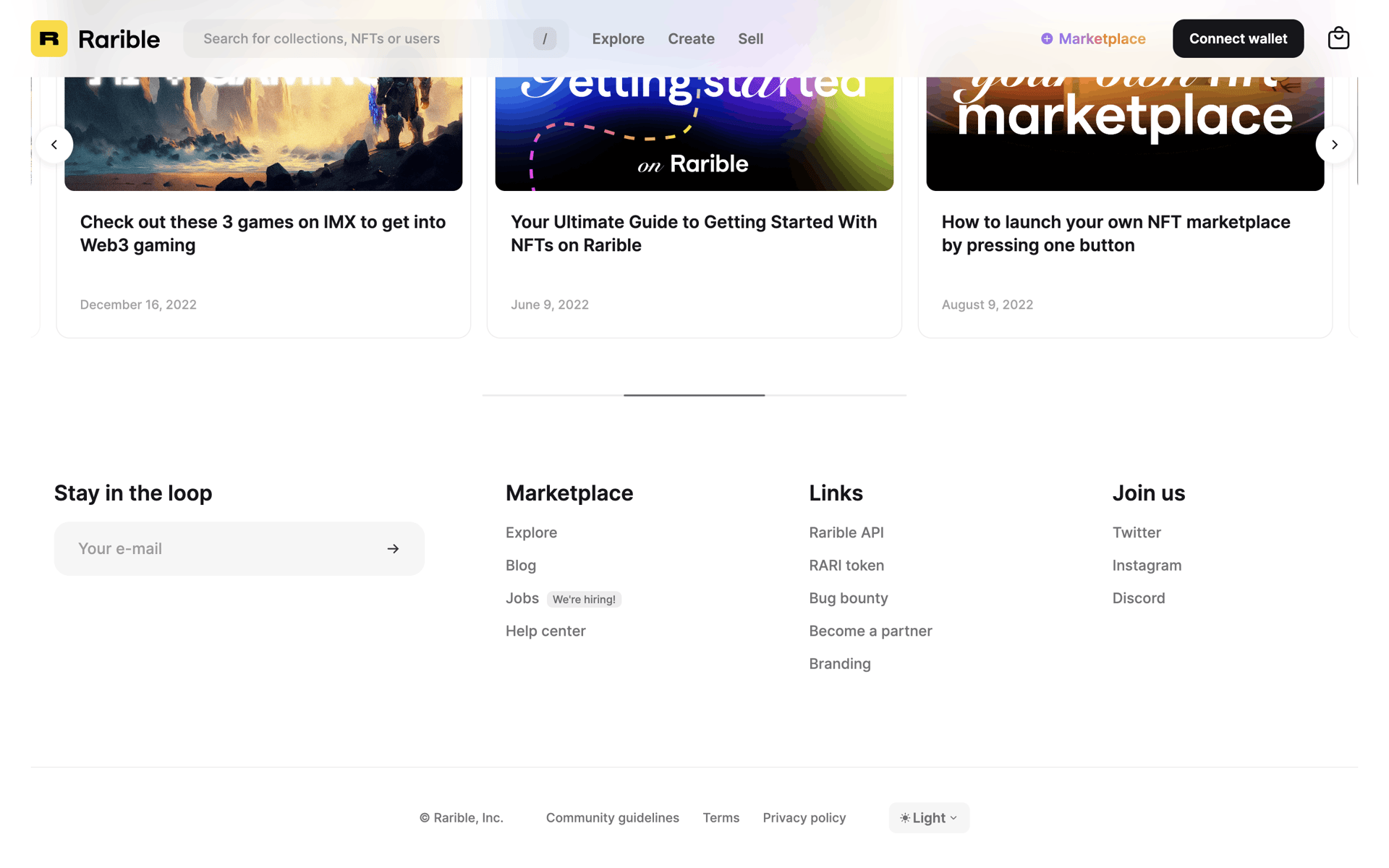Viewport: 1389px width, 868px height.
Task: Open Create in top navigation
Action: pyautogui.click(x=691, y=38)
